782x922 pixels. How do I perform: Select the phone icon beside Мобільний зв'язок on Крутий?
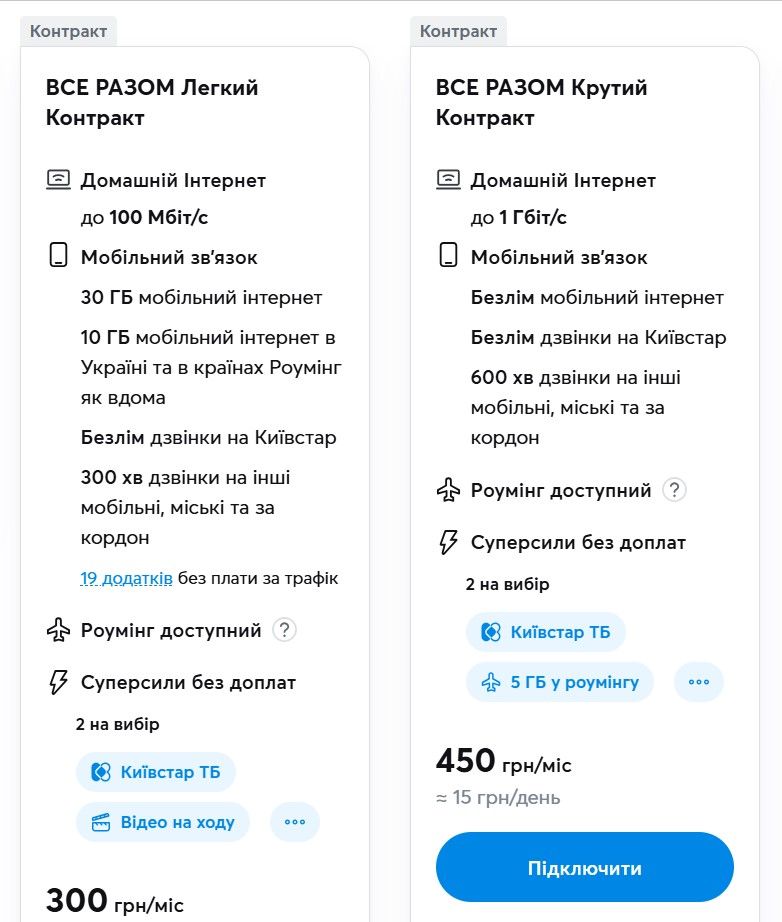[x=447, y=257]
